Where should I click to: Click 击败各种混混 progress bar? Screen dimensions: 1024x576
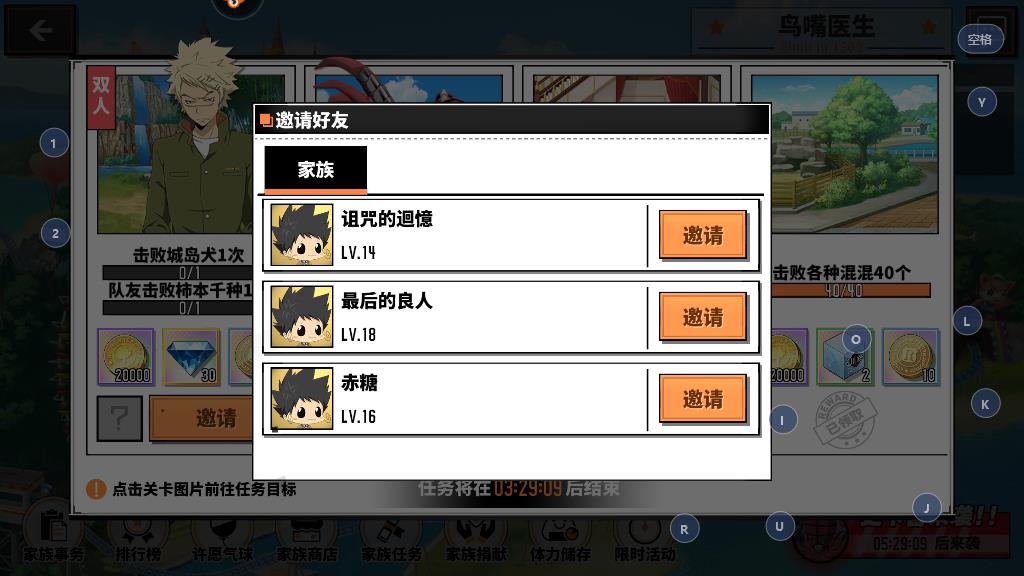coord(851,291)
